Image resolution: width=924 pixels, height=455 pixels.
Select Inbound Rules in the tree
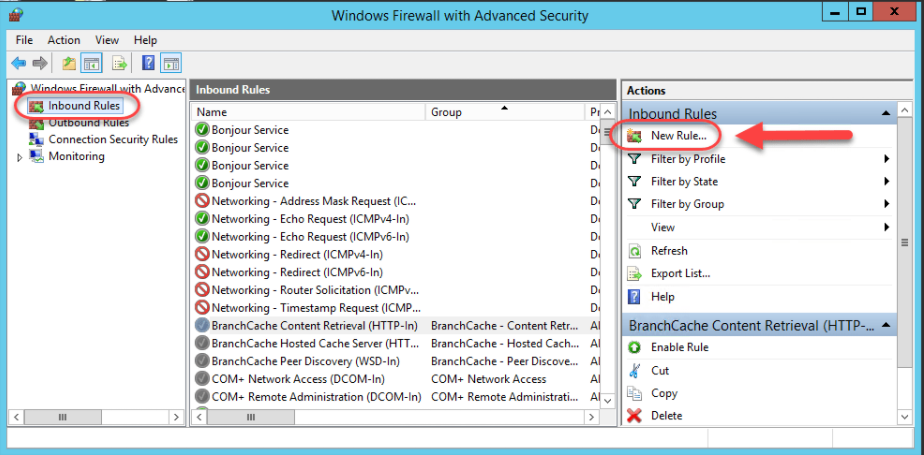coord(84,106)
